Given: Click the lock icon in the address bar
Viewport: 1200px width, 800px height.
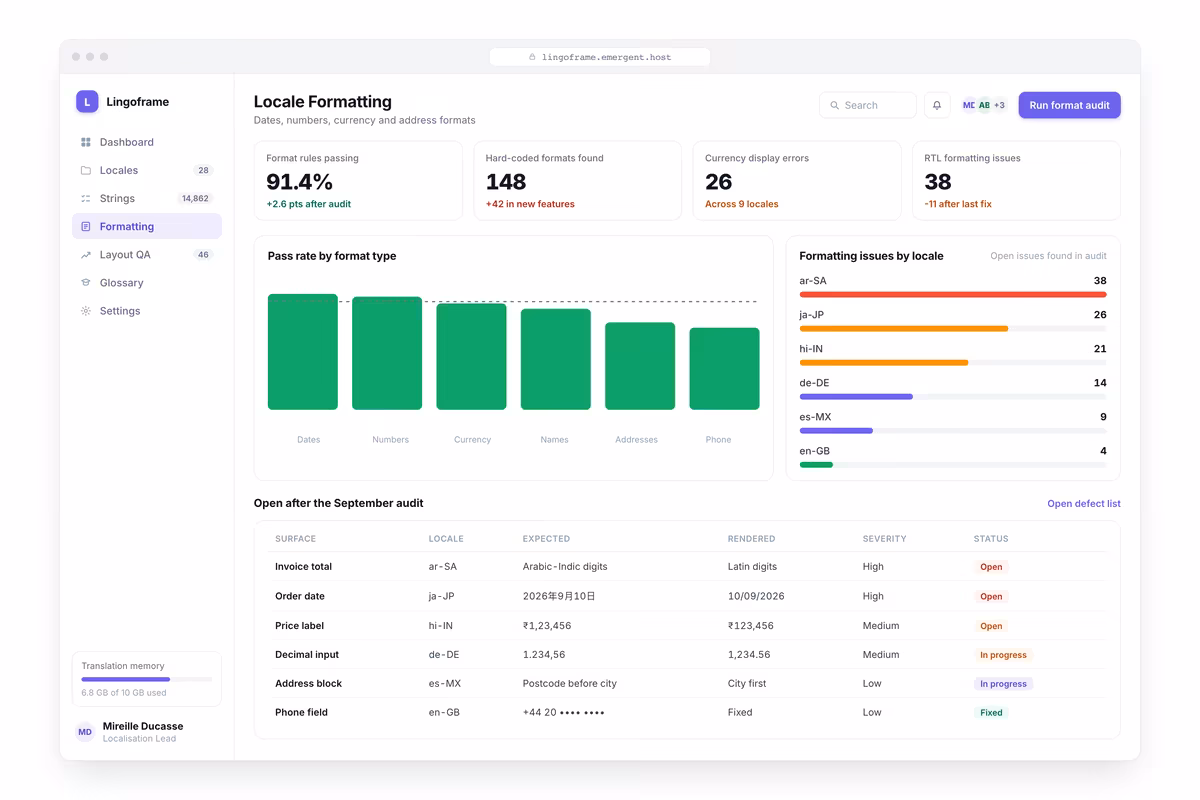Looking at the screenshot, I should point(533,57).
